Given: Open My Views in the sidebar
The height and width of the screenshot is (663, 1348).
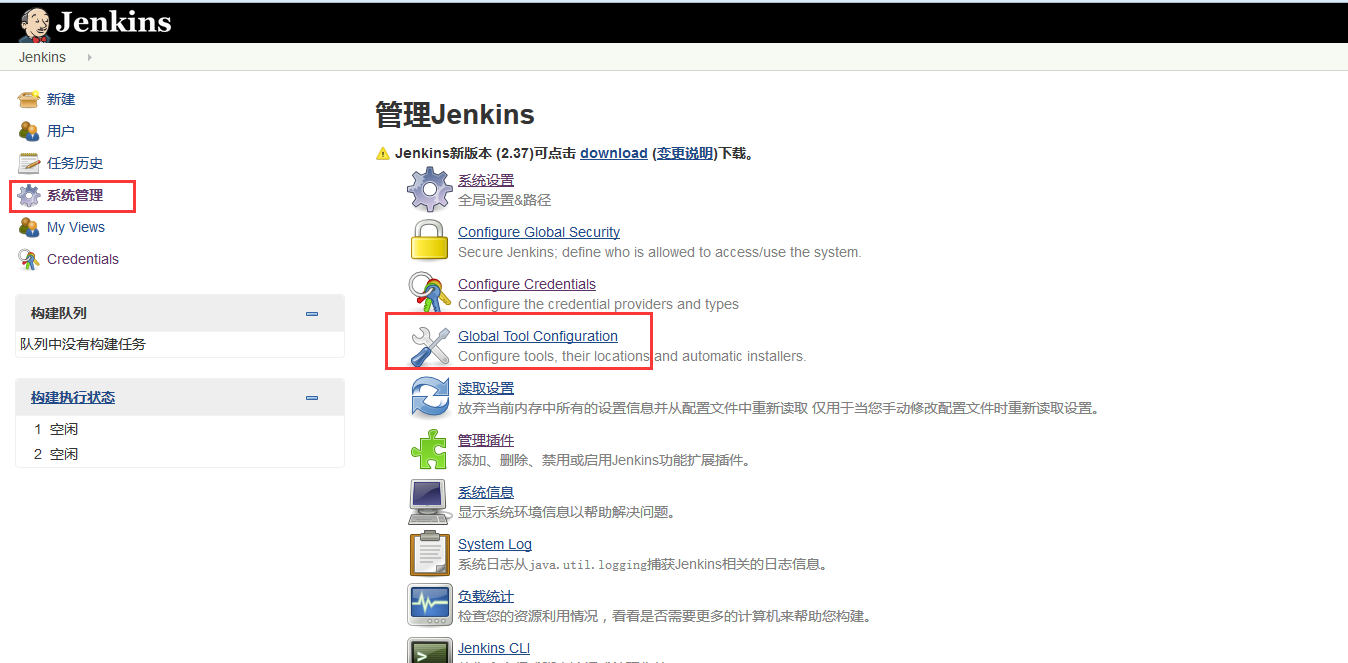Looking at the screenshot, I should [x=76, y=227].
